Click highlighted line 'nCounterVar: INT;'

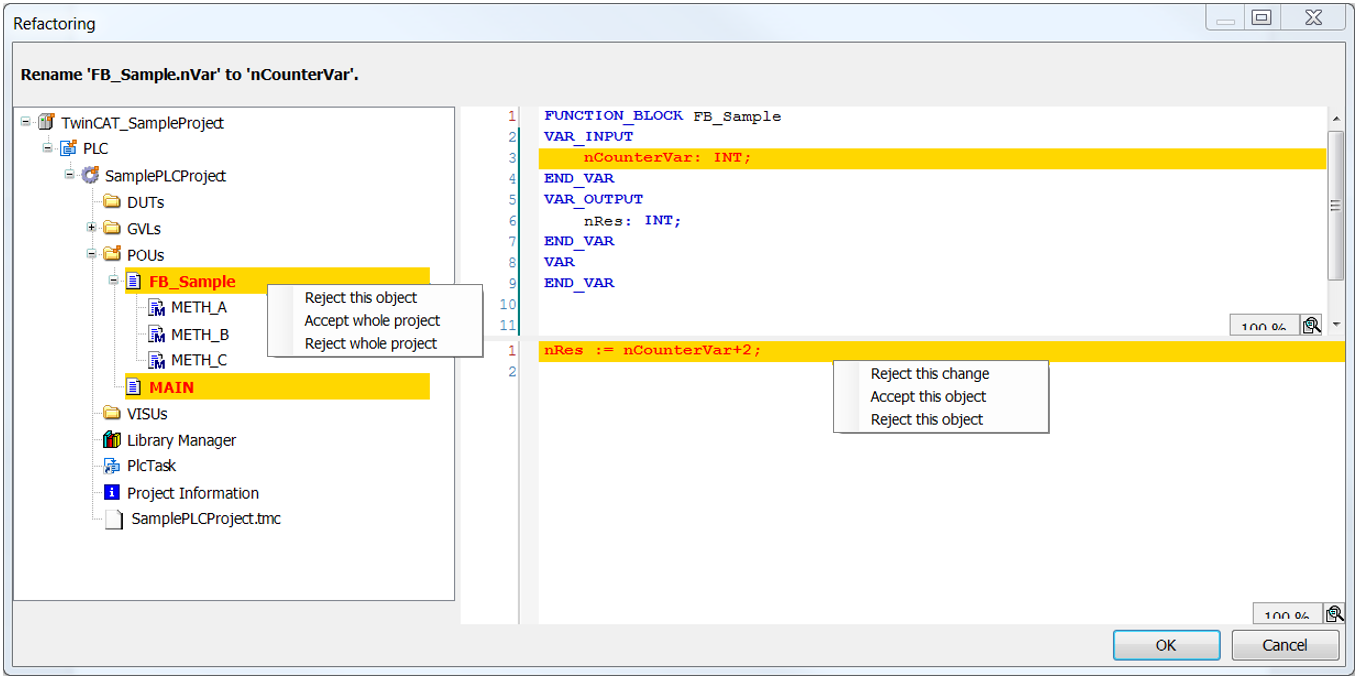932,158
